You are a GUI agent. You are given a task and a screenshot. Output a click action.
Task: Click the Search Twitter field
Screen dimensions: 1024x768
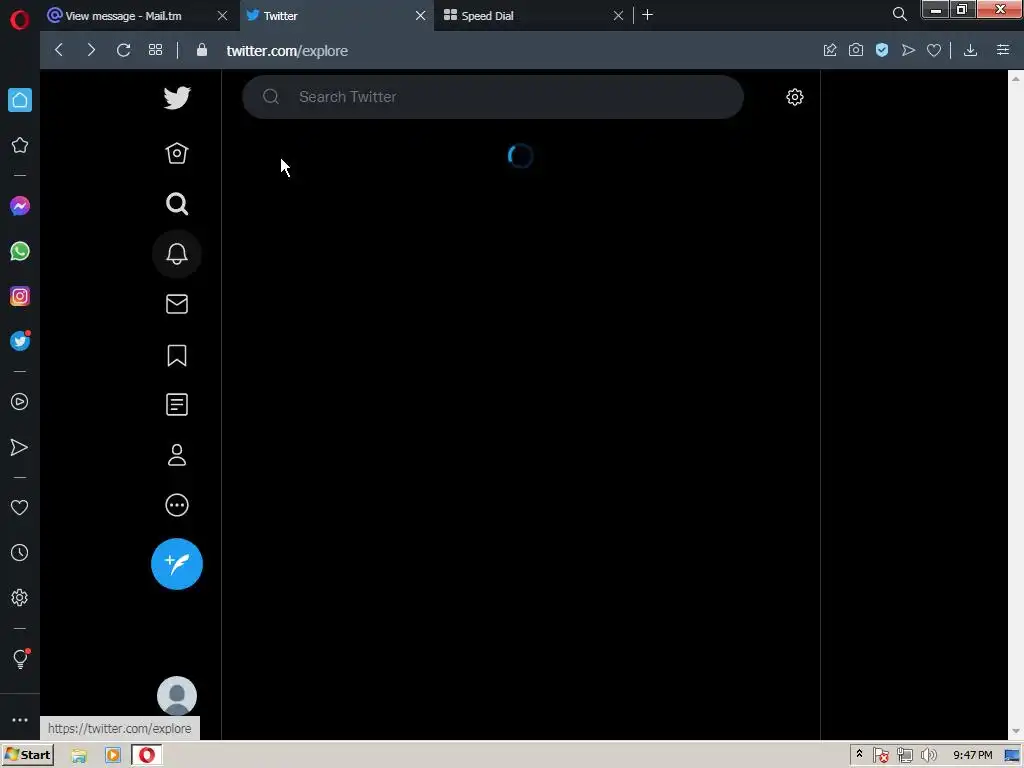493,97
